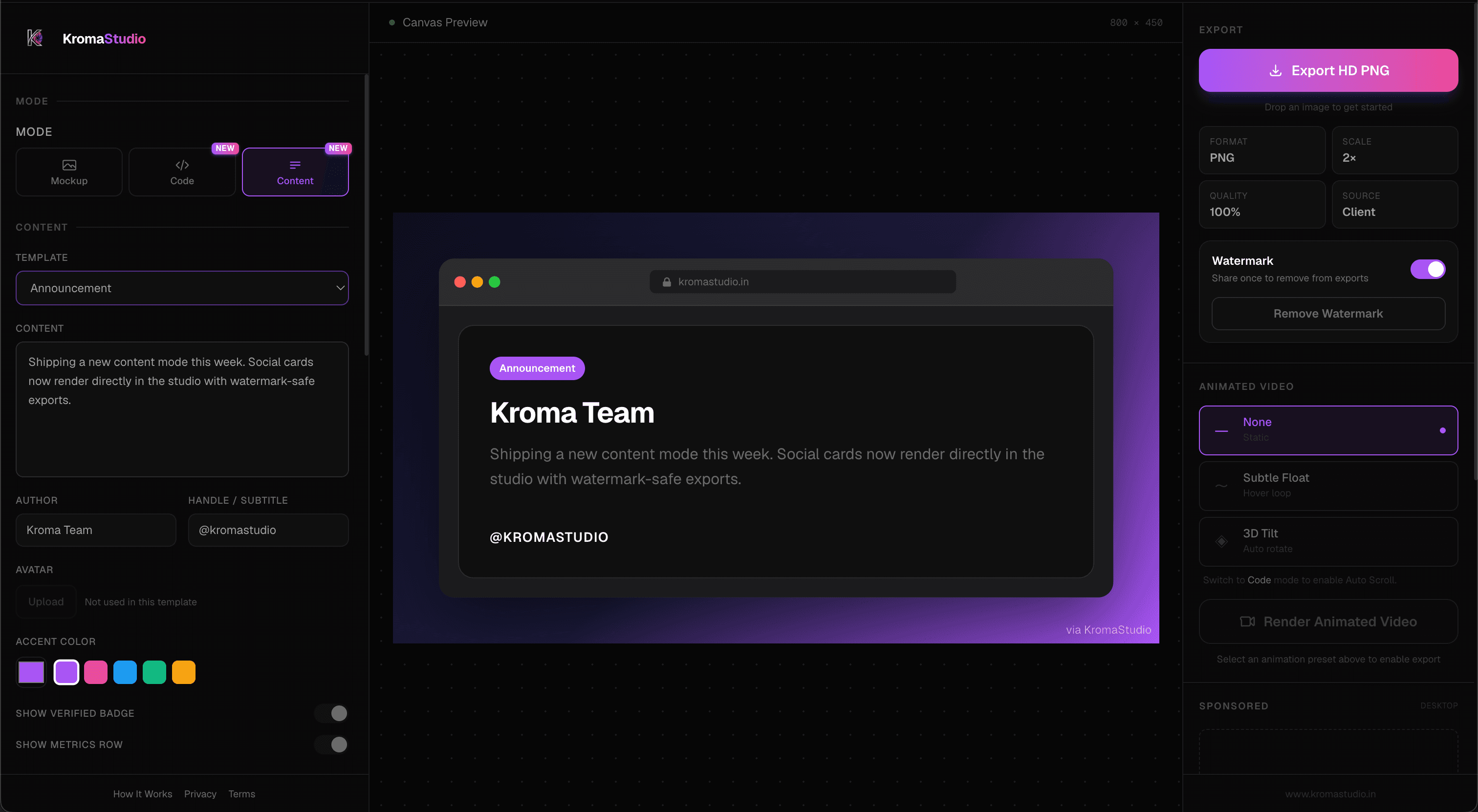Click the Content mode lines icon

click(x=295, y=165)
